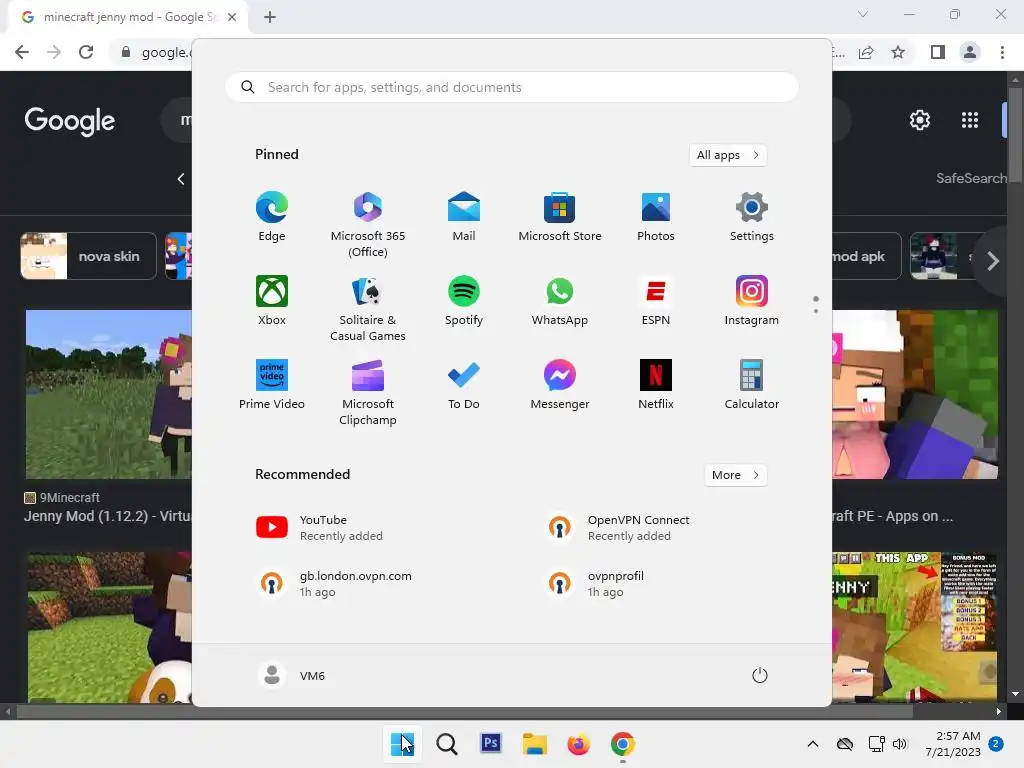Select the minecraft jenny mod Chrome tab
Image resolution: width=1024 pixels, height=768 pixels.
coord(128,17)
